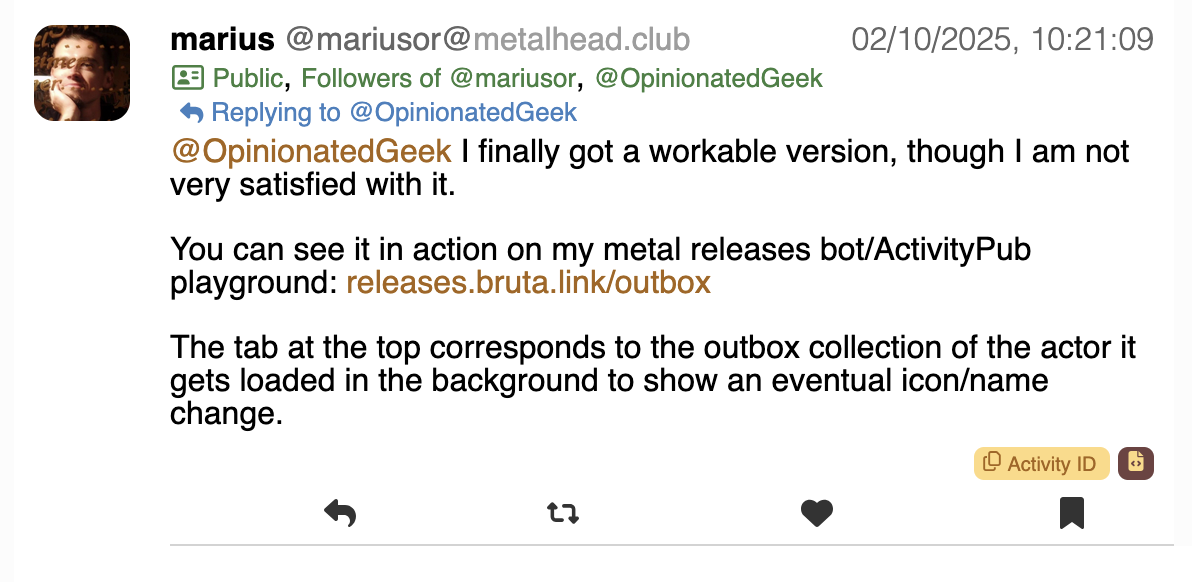Image resolution: width=1192 pixels, height=582 pixels.
Task: Click the 02/10/2025 post timestamp
Action: pyautogui.click(x=1002, y=40)
